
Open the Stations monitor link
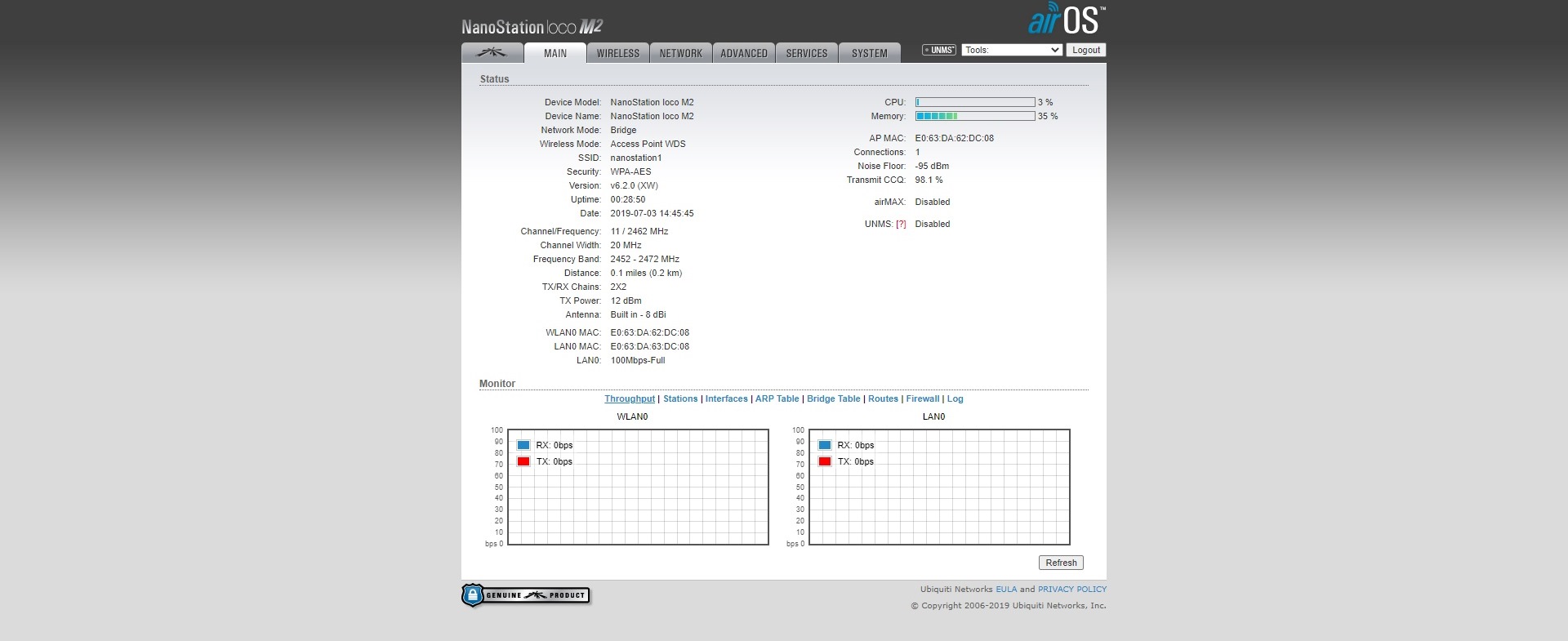coord(680,398)
